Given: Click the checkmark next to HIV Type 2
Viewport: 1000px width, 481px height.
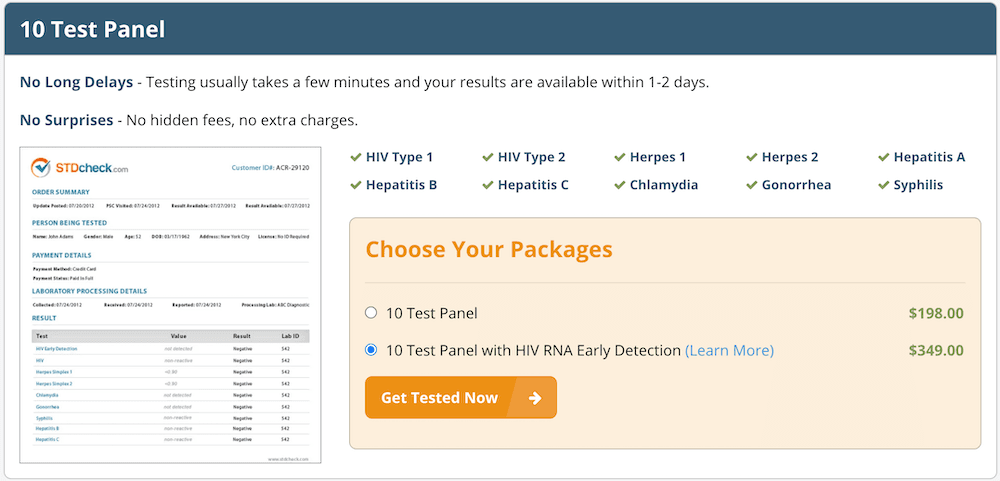Looking at the screenshot, I should pyautogui.click(x=488, y=157).
